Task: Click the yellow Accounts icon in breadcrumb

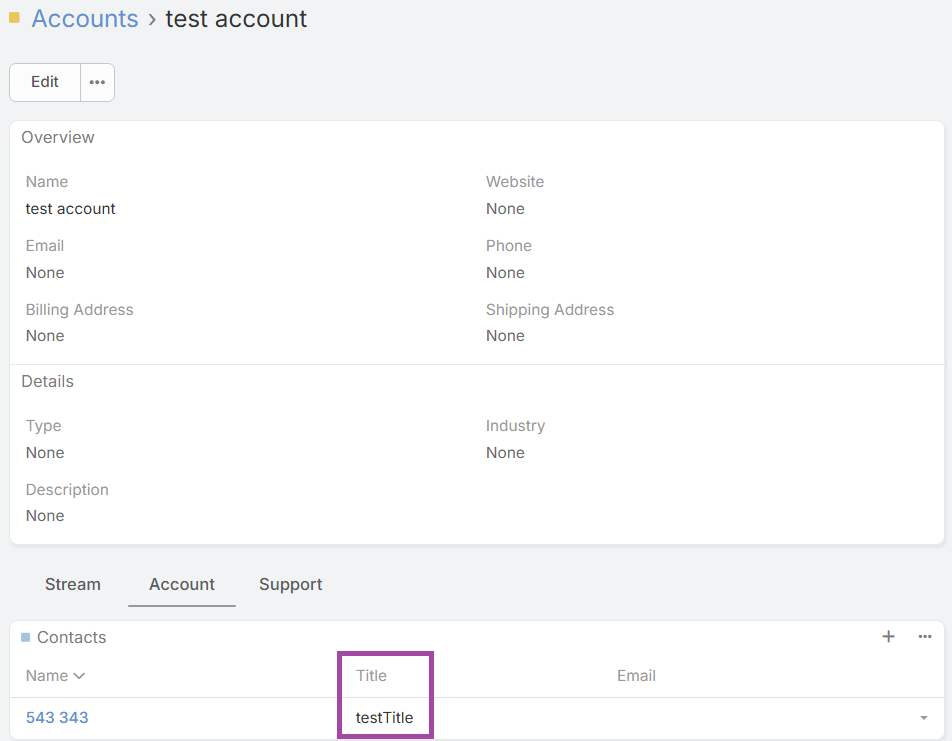Action: click(x=14, y=18)
